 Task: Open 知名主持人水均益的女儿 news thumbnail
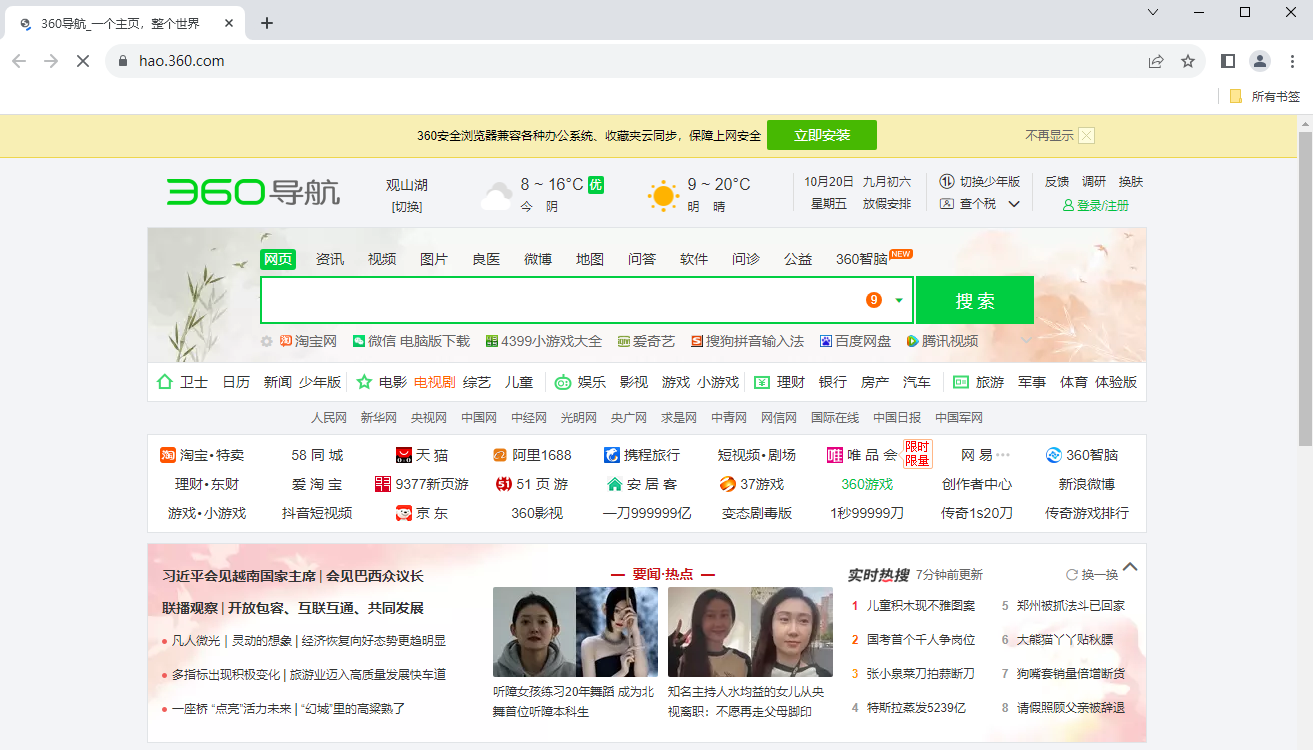tap(750, 632)
